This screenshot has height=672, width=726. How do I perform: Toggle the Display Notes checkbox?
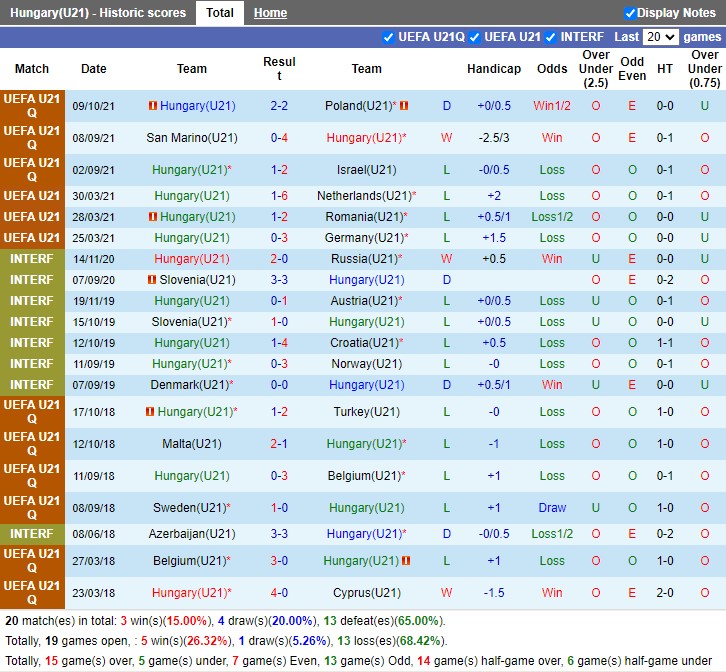630,13
